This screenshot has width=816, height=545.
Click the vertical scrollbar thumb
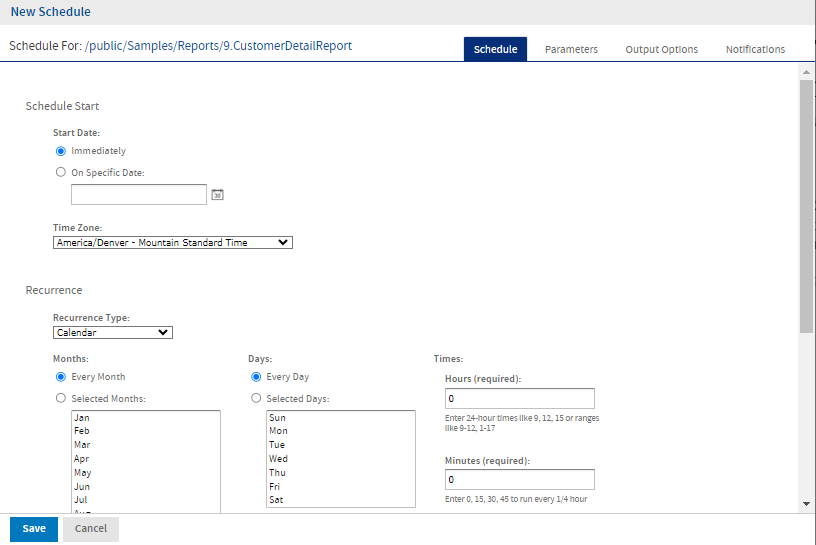pos(806,206)
